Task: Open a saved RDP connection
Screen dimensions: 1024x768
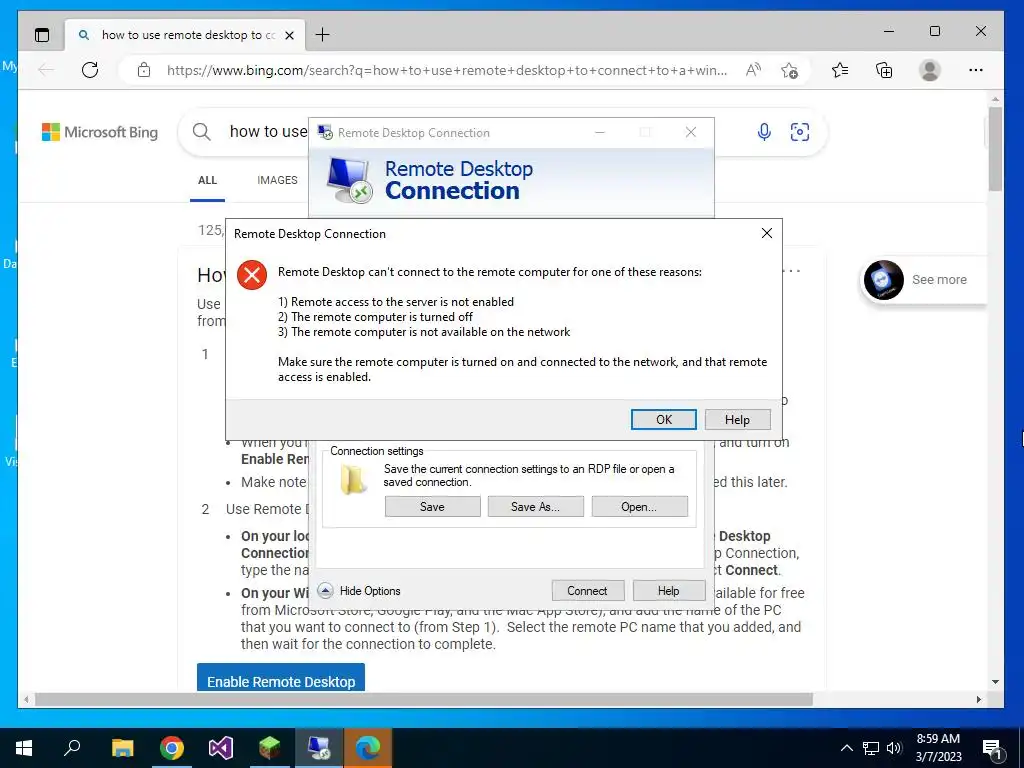Action: pyautogui.click(x=639, y=506)
